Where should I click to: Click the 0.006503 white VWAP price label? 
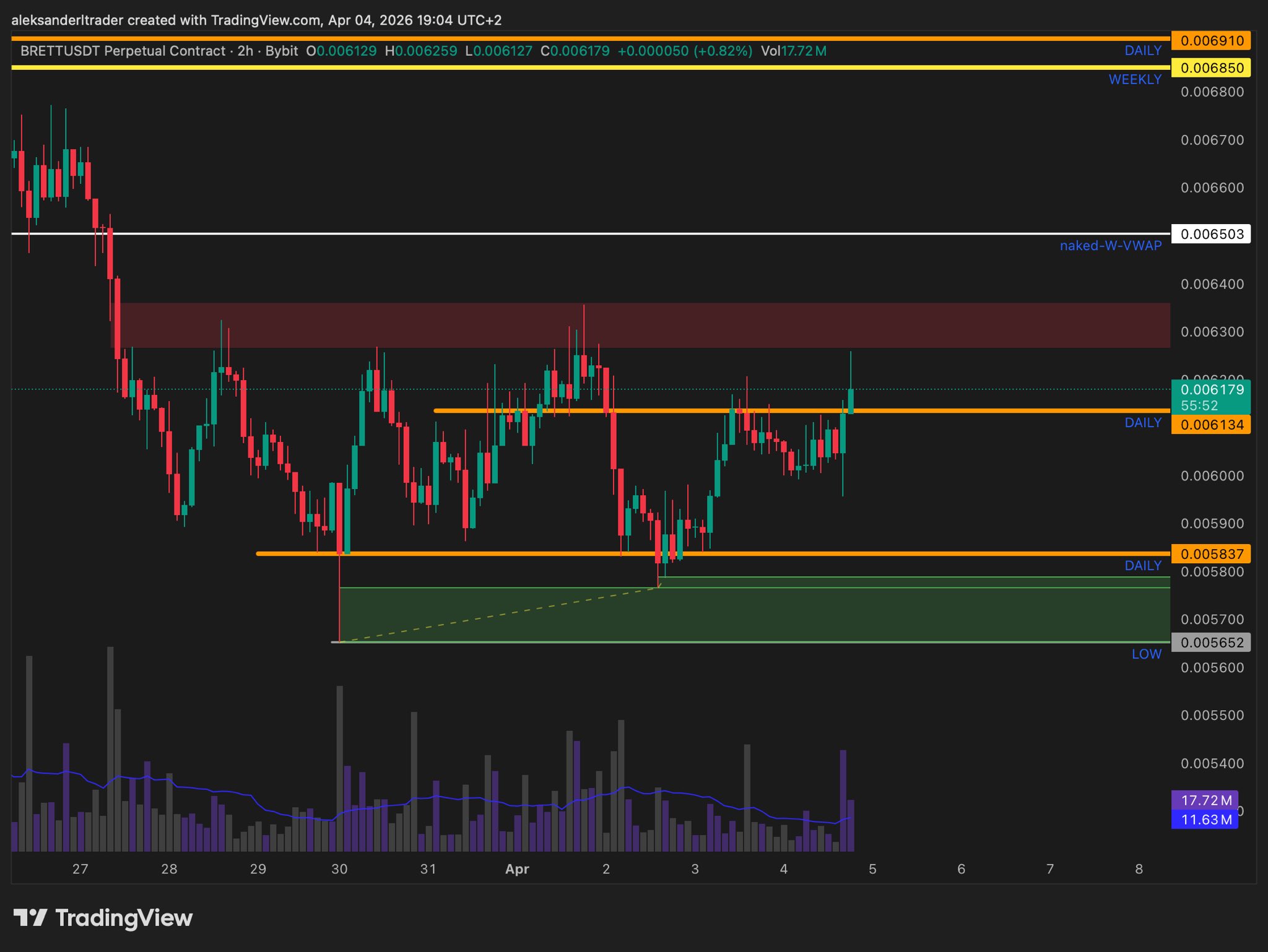[x=1211, y=234]
